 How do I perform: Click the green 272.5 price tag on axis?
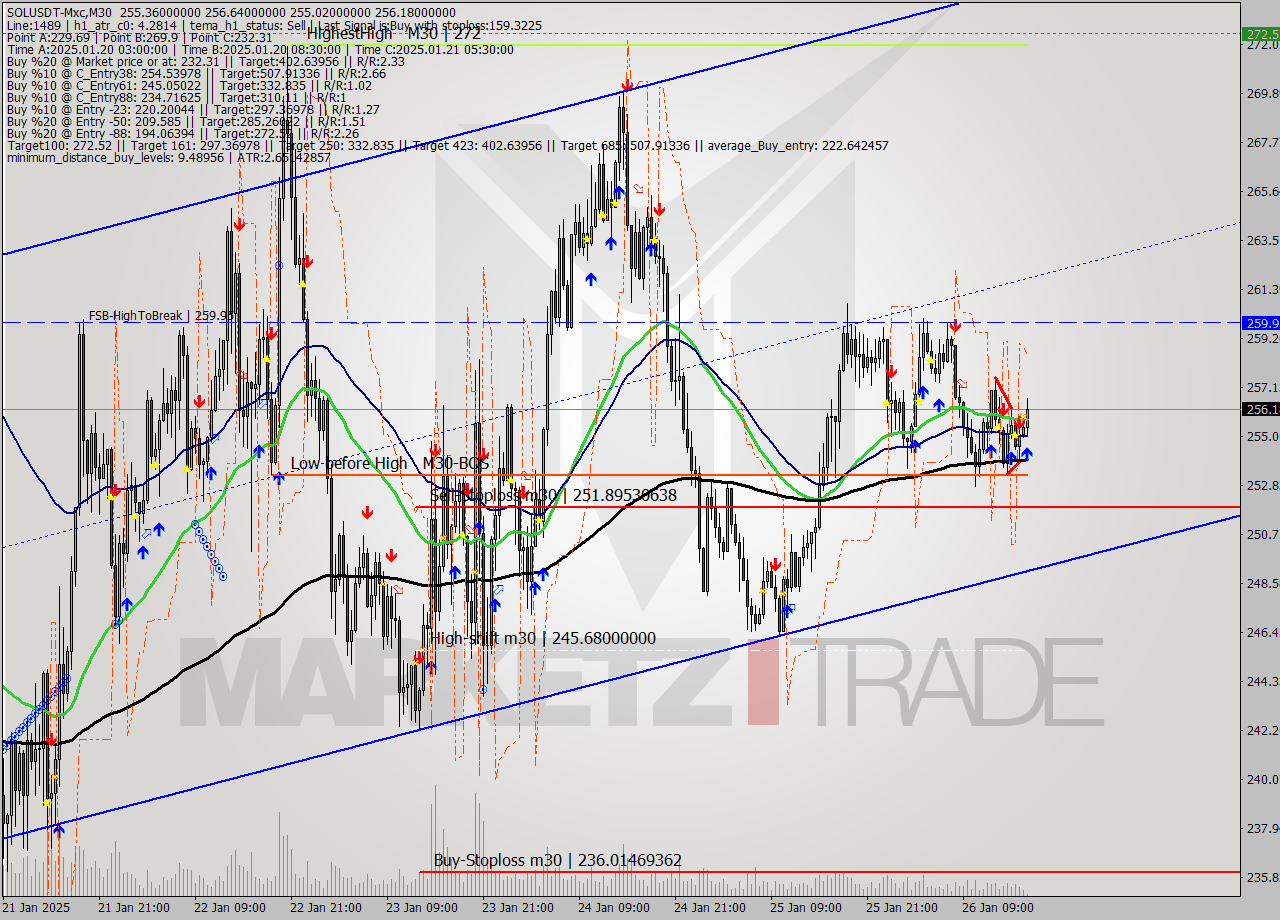click(x=1261, y=33)
